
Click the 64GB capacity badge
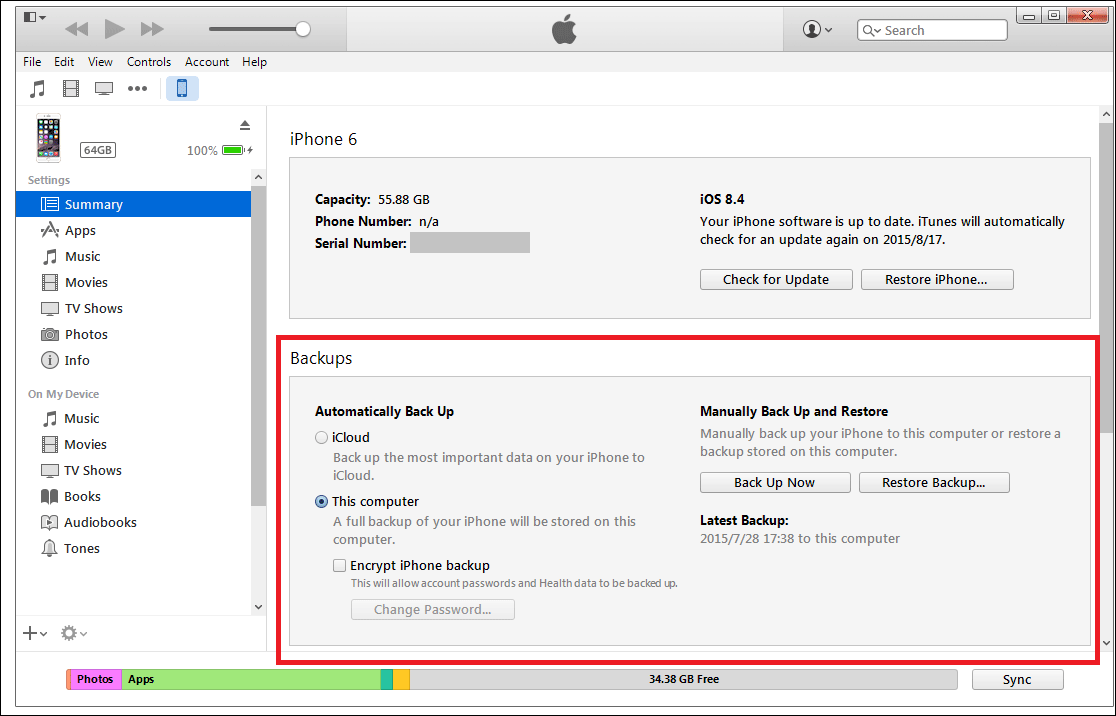(98, 150)
